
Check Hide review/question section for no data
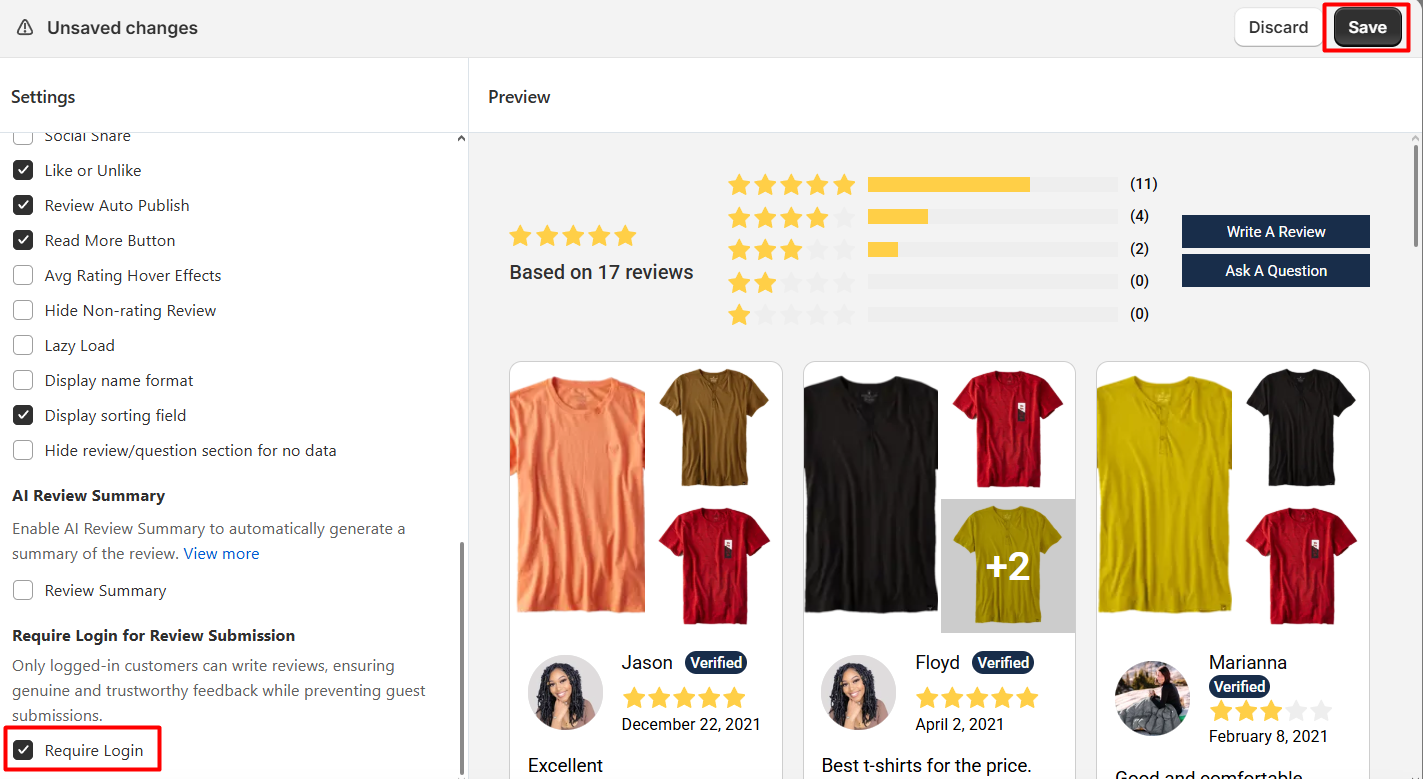[23, 450]
